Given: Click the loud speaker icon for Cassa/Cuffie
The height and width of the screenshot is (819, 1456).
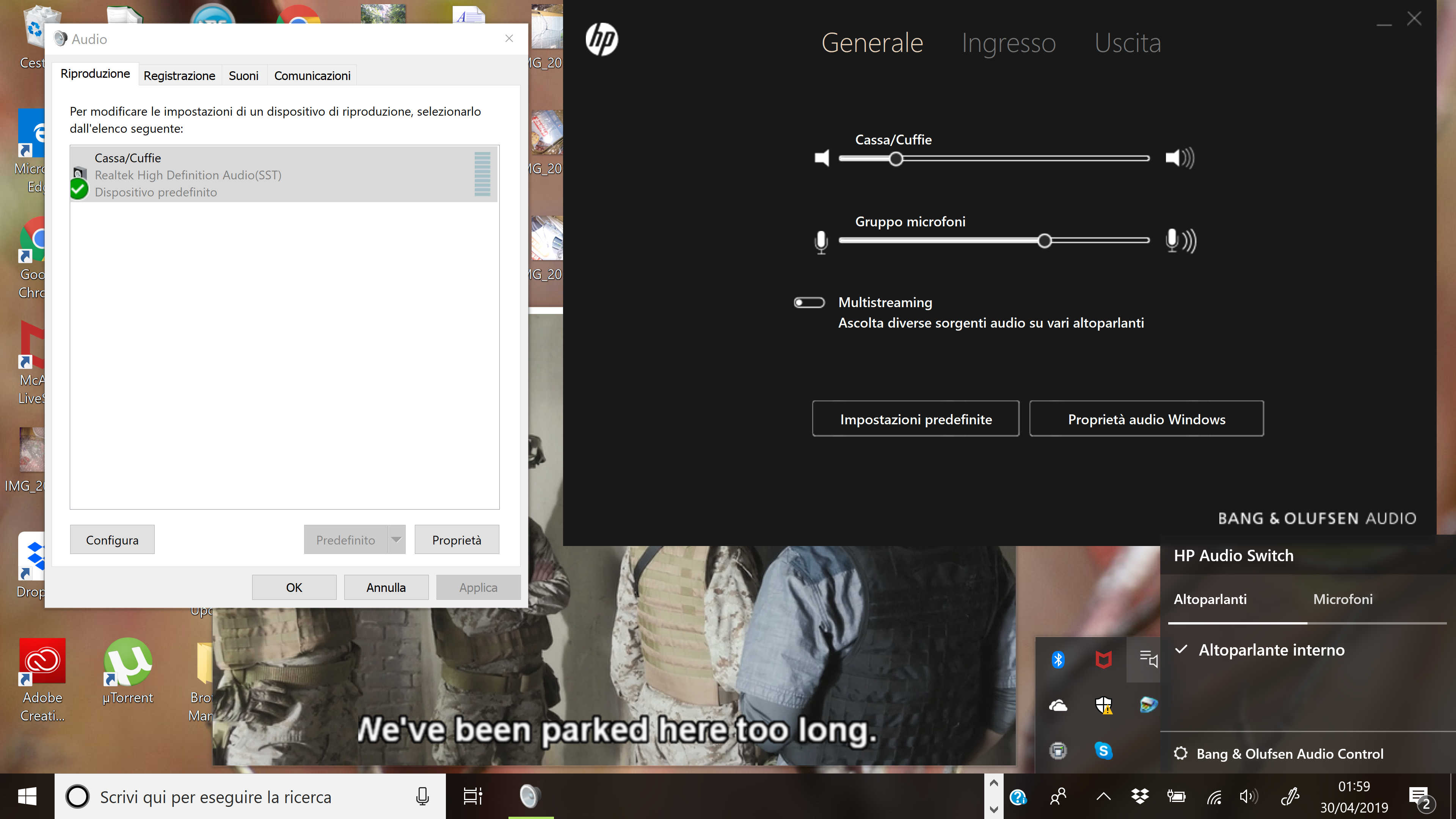Looking at the screenshot, I should coord(1179,158).
